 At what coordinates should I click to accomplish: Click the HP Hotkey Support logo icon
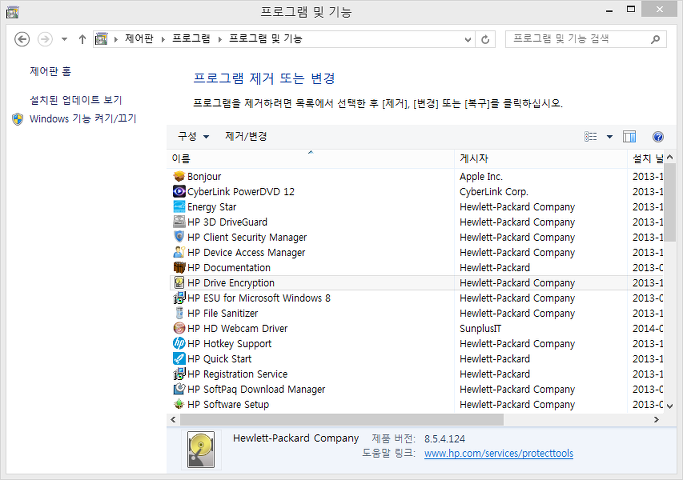tap(179, 344)
